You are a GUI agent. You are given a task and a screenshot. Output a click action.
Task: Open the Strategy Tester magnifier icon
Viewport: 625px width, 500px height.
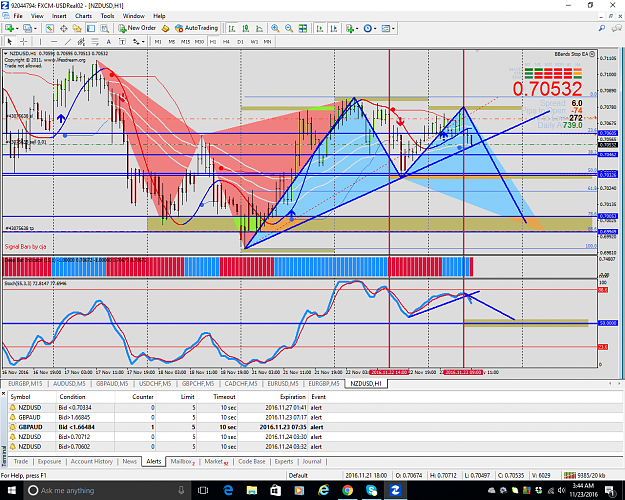coord(104,28)
